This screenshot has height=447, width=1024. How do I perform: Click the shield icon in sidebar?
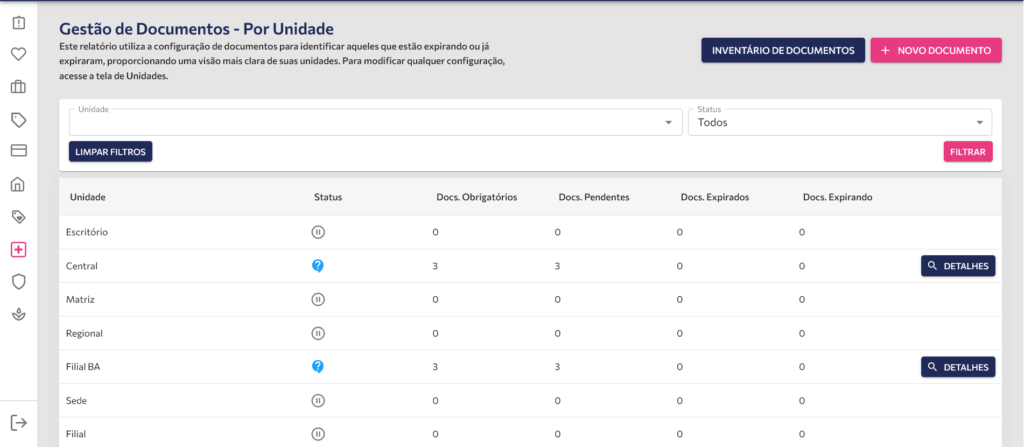point(18,282)
